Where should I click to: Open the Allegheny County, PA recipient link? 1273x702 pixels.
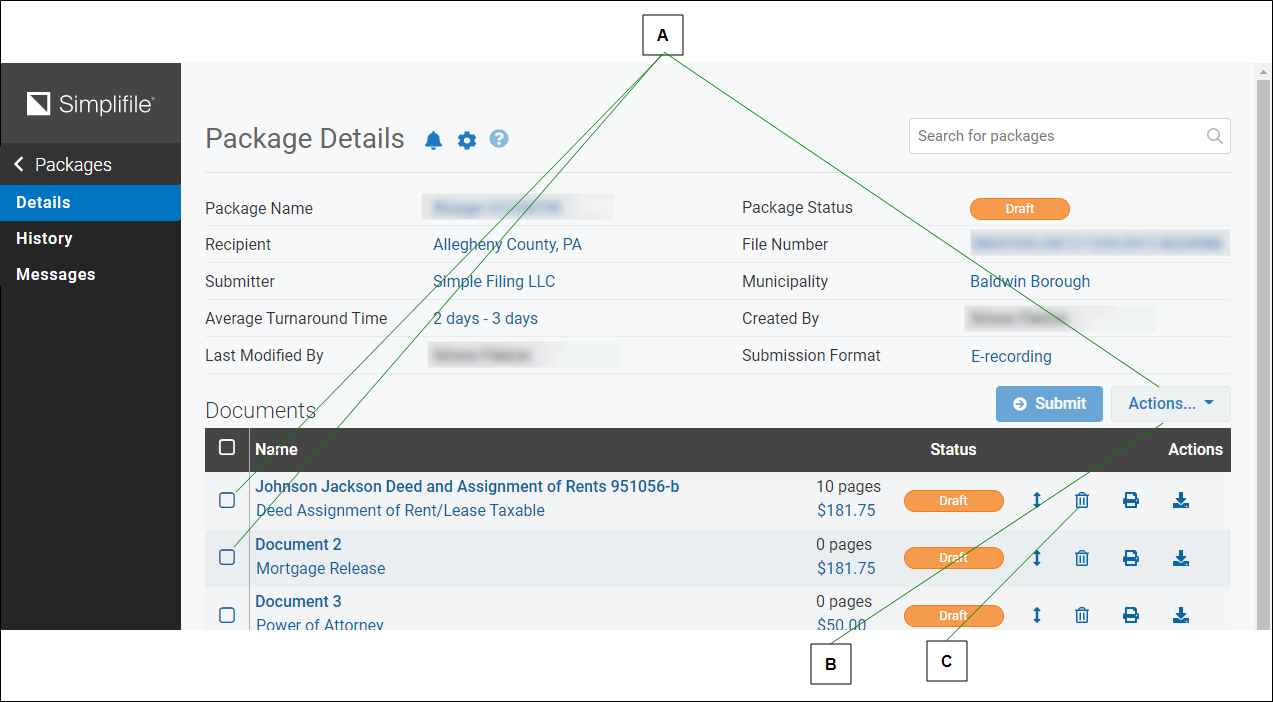[x=507, y=244]
